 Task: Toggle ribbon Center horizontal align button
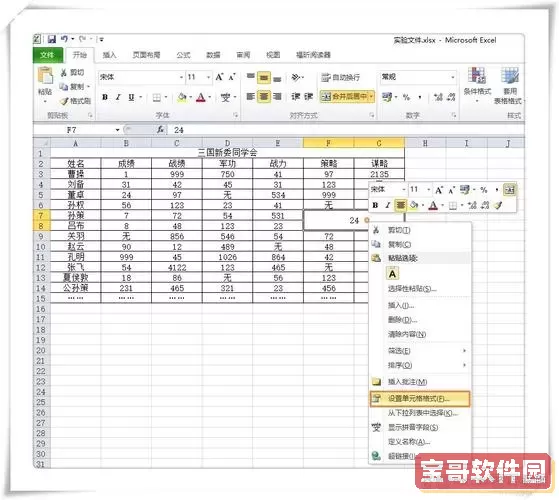click(x=264, y=97)
